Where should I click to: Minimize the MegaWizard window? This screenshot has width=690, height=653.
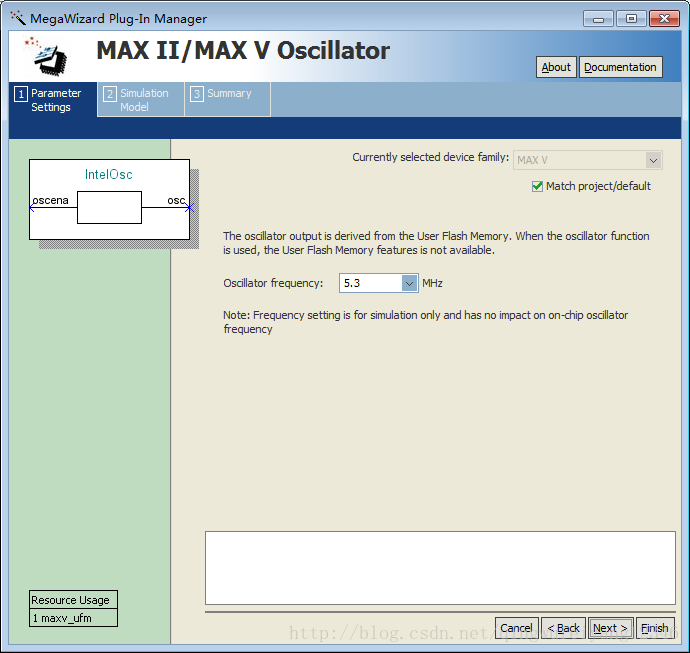598,19
